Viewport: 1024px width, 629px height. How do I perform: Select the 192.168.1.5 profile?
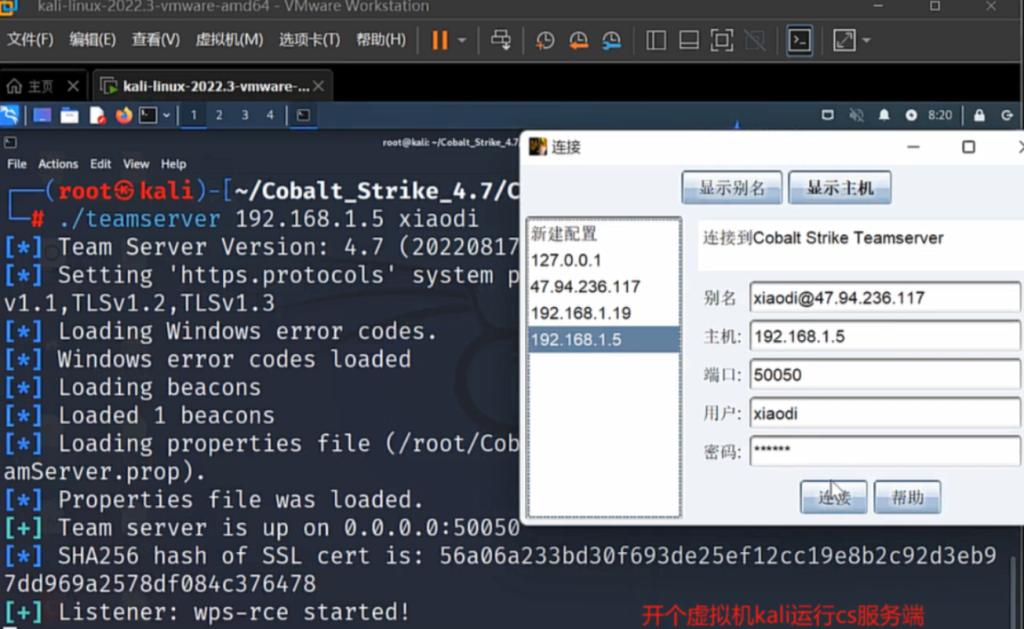tap(604, 340)
